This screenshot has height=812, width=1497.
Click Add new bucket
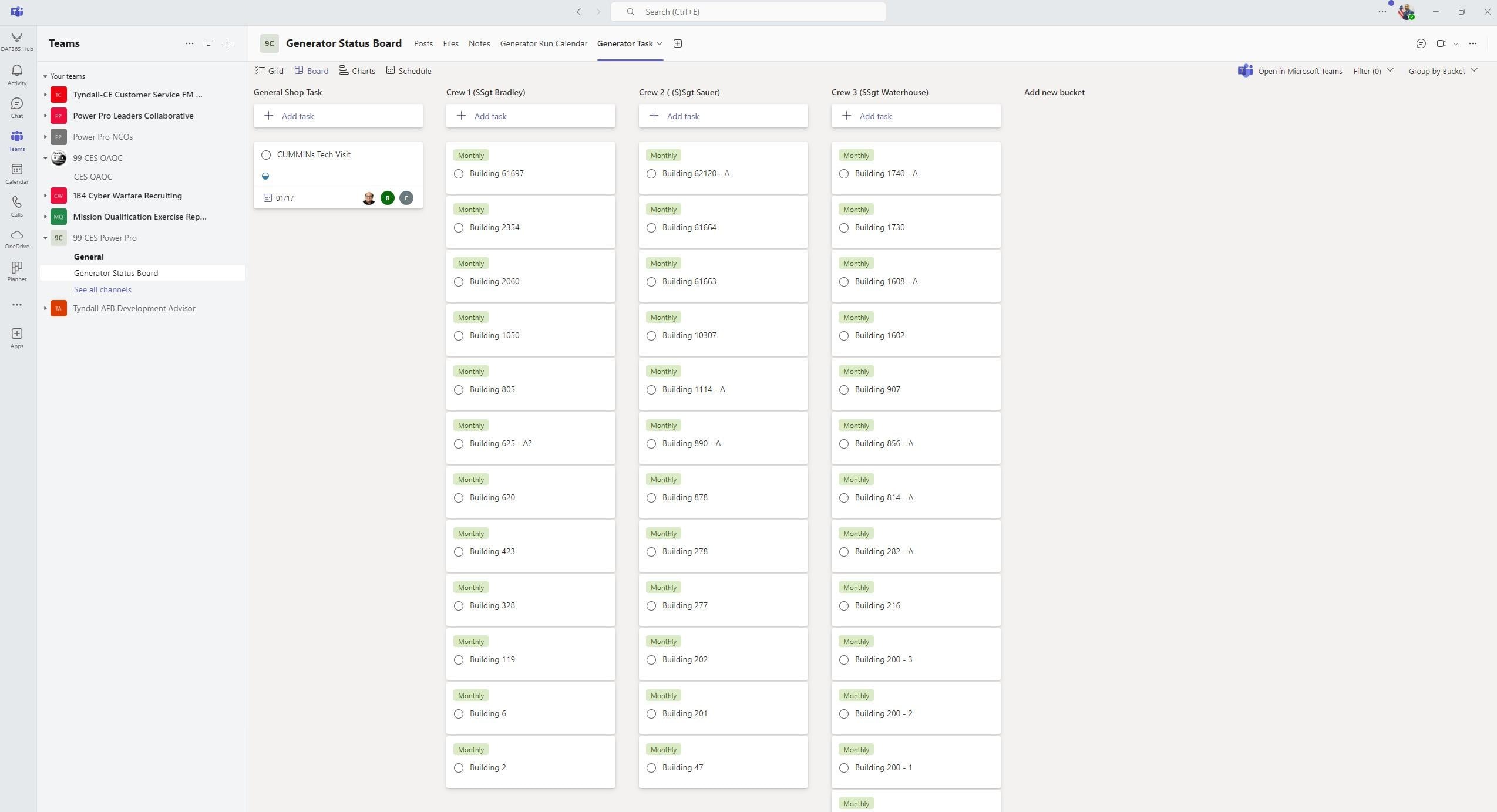[x=1054, y=92]
